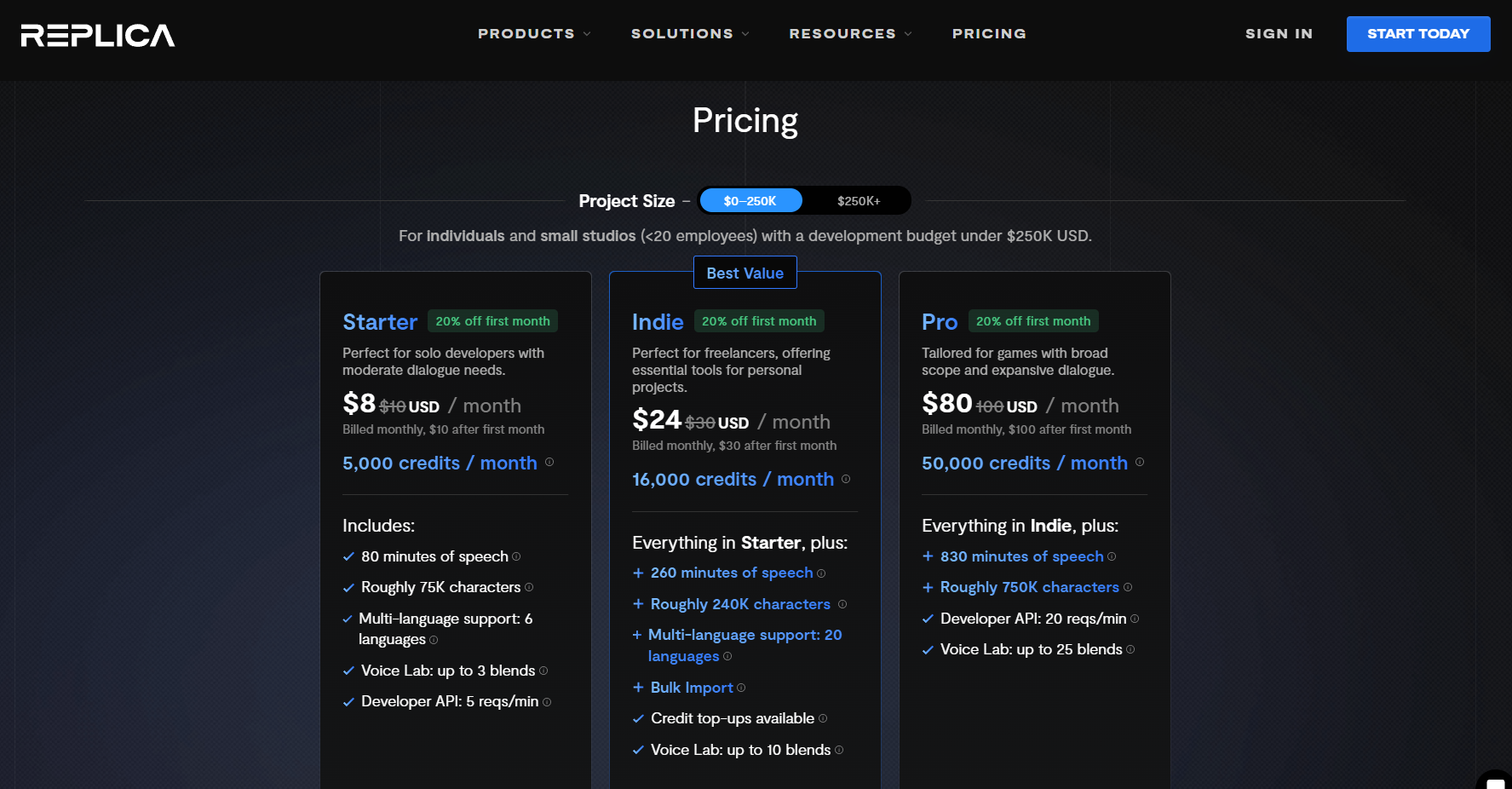Select the $0–250K project size option
This screenshot has width=1512, height=789.
point(750,201)
